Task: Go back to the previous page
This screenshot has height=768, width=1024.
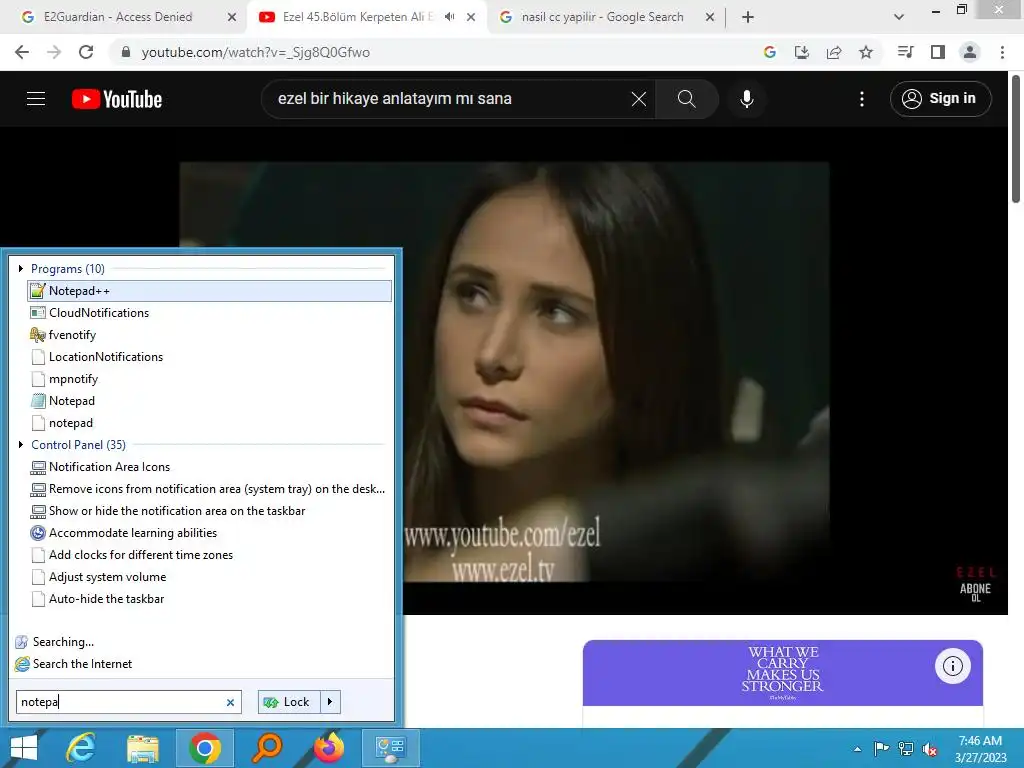Action: pyautogui.click(x=22, y=52)
